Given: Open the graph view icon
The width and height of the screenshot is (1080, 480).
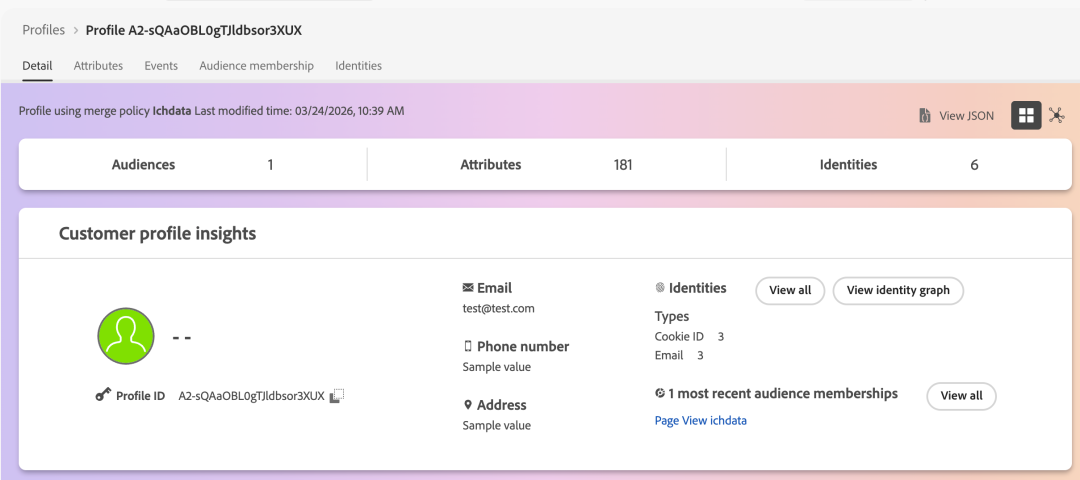Looking at the screenshot, I should [x=1056, y=115].
